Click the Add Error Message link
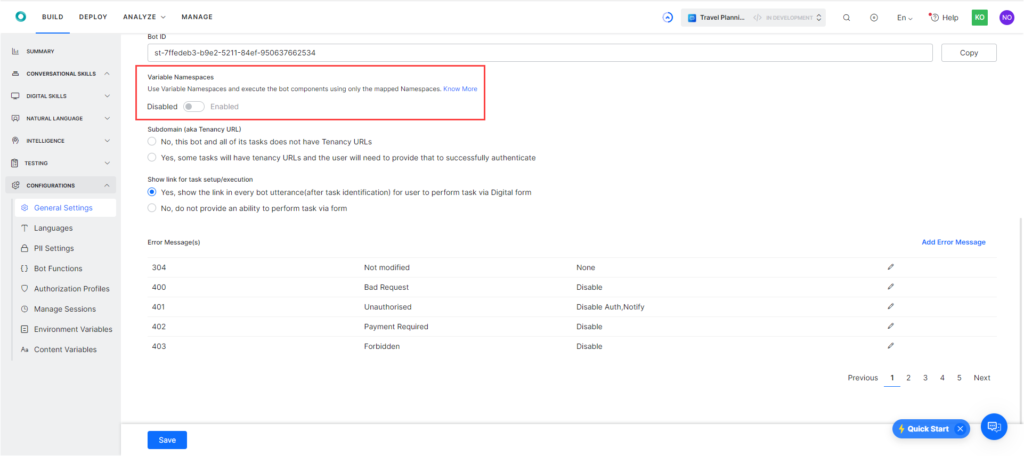 coord(953,242)
